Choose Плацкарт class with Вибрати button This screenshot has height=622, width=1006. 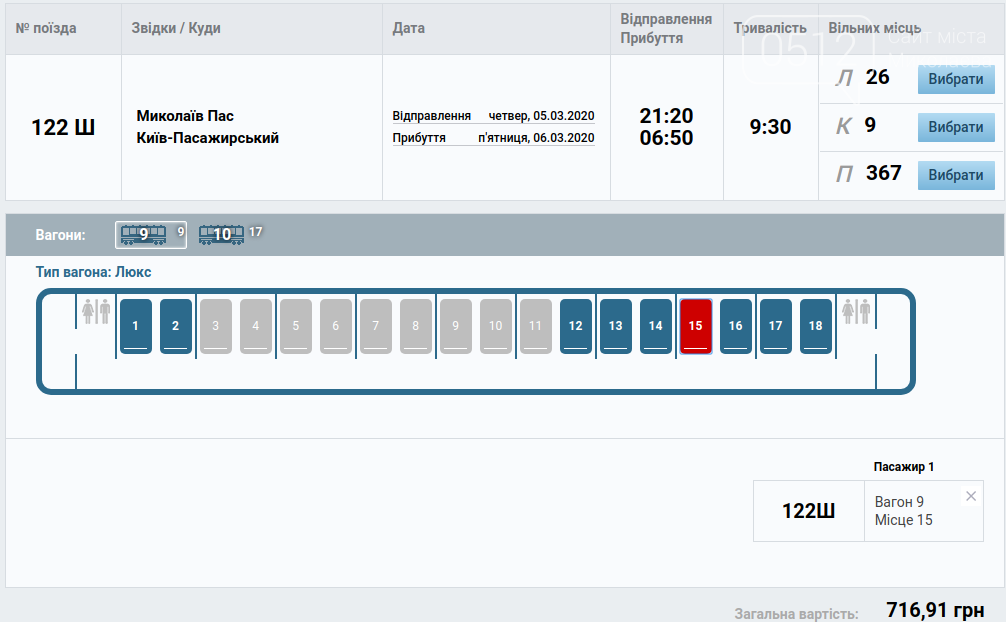pyautogui.click(x=956, y=175)
